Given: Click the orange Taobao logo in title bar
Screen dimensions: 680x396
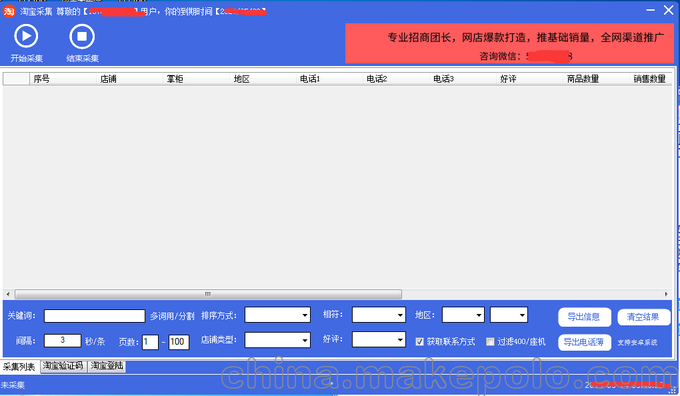Looking at the screenshot, I should coord(9,11).
